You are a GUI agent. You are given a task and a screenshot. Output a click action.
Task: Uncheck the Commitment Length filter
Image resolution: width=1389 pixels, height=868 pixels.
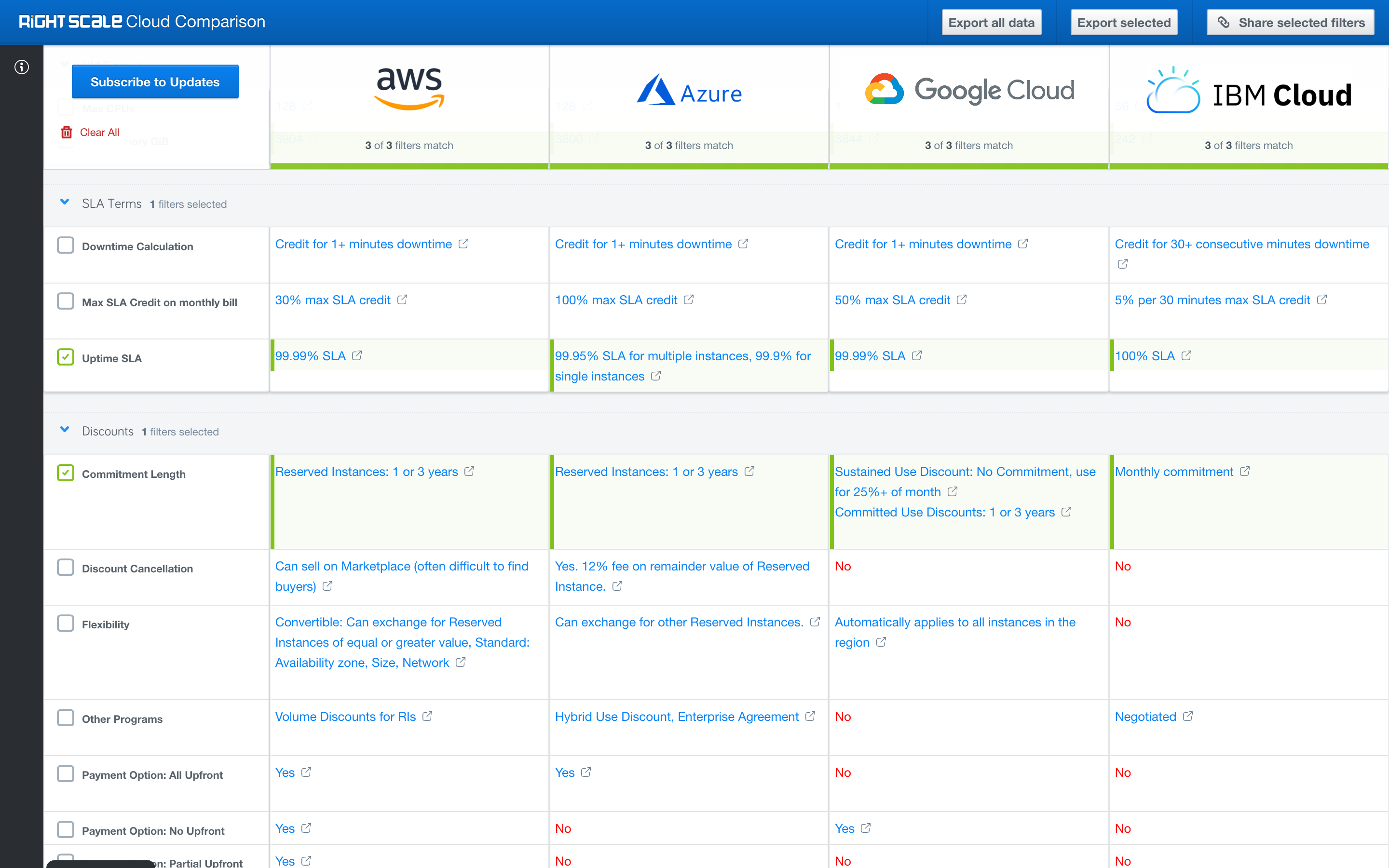(66, 473)
